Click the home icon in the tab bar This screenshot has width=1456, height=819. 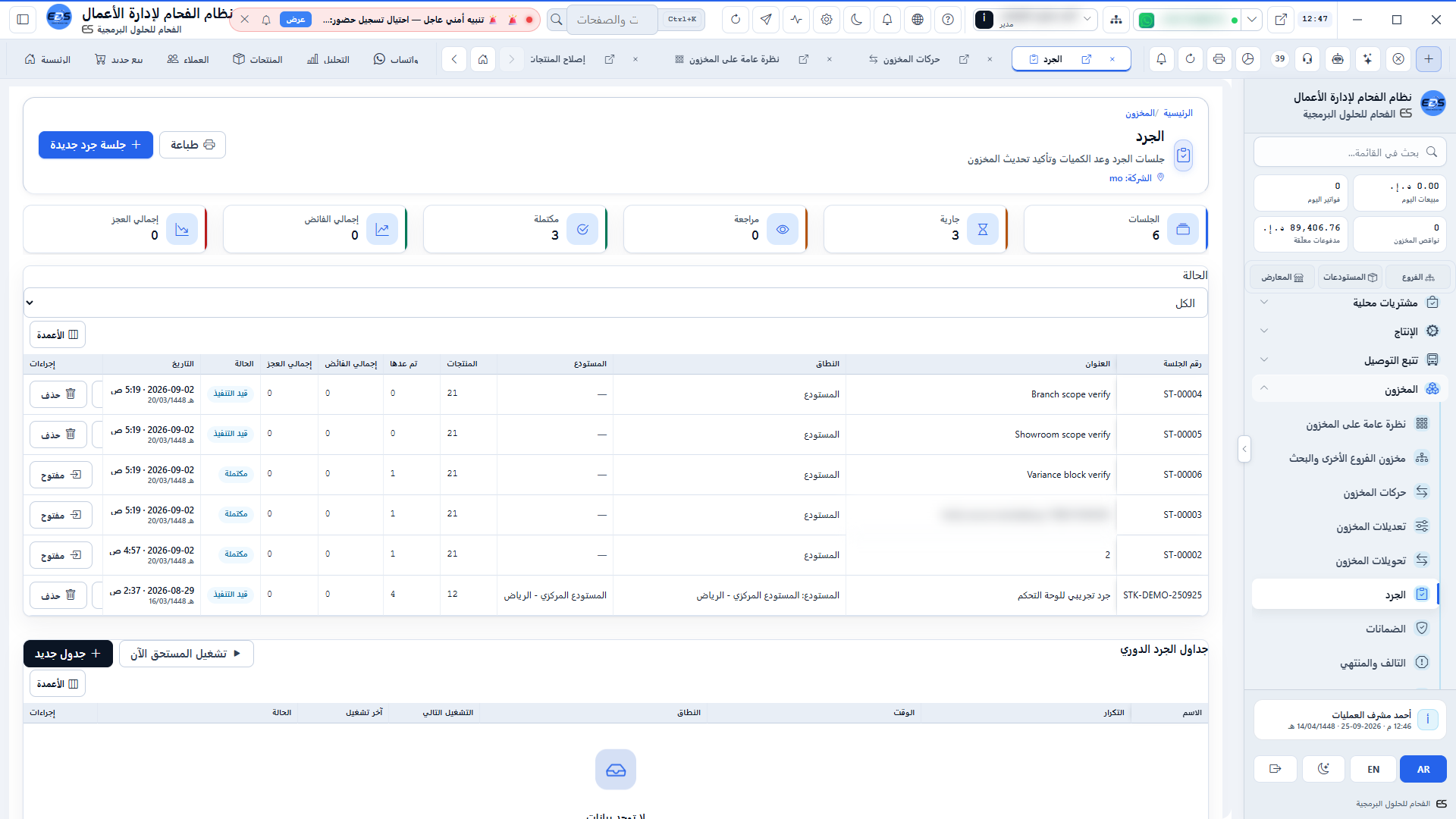pos(483,59)
